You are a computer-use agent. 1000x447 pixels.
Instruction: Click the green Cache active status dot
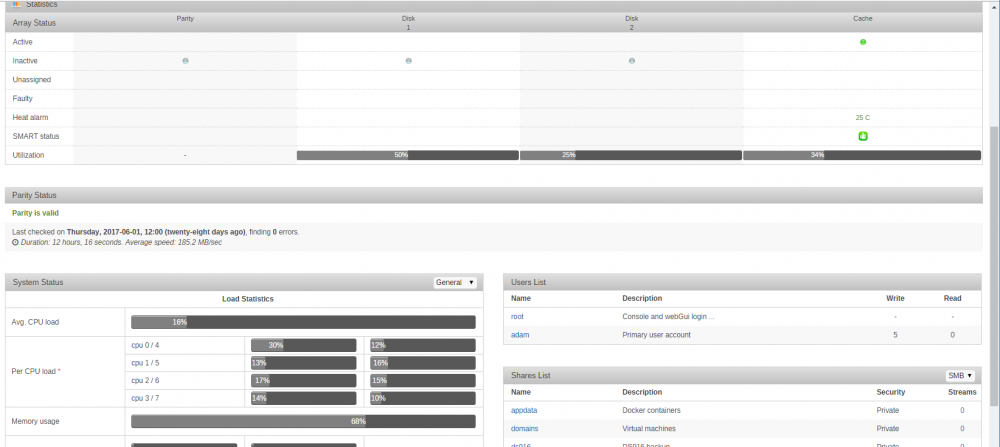tap(863, 42)
